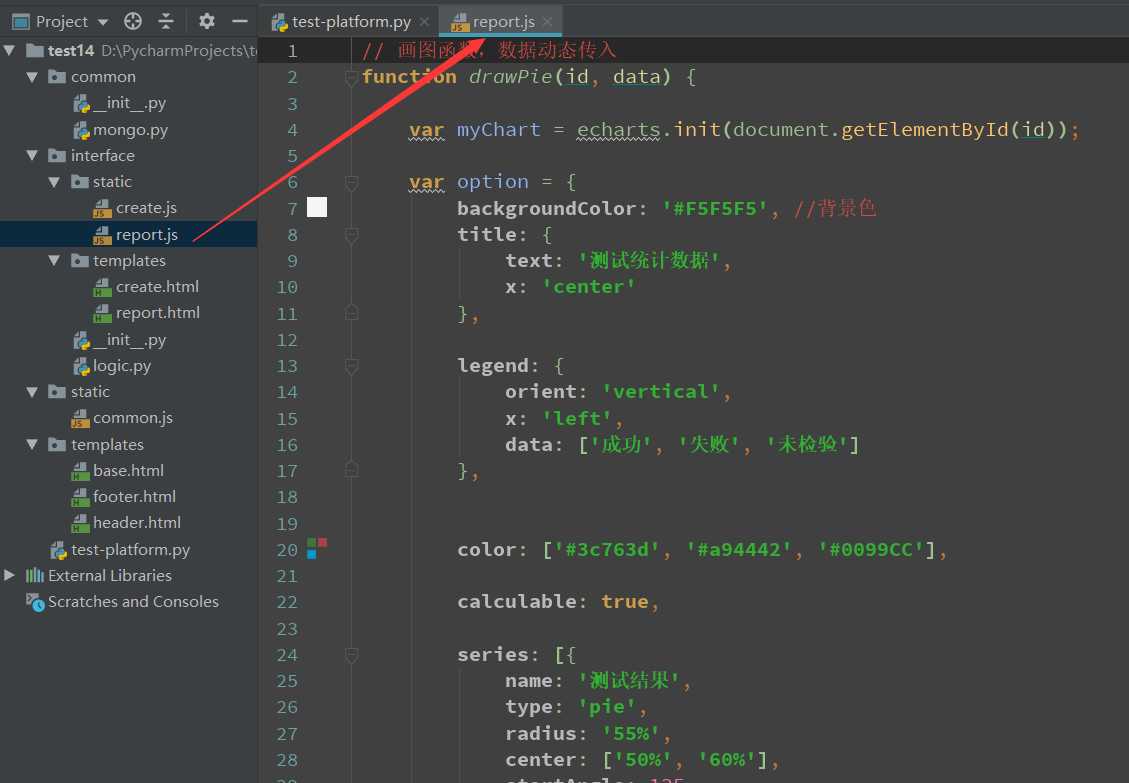Click the report.js tab file icon
Screen dimensions: 1129x783
coord(459,23)
